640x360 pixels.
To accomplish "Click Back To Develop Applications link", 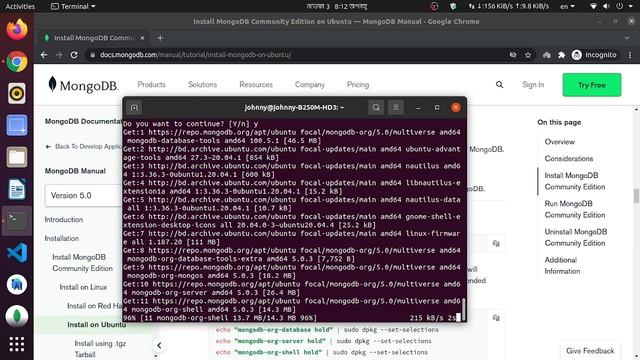I will point(84,147).
